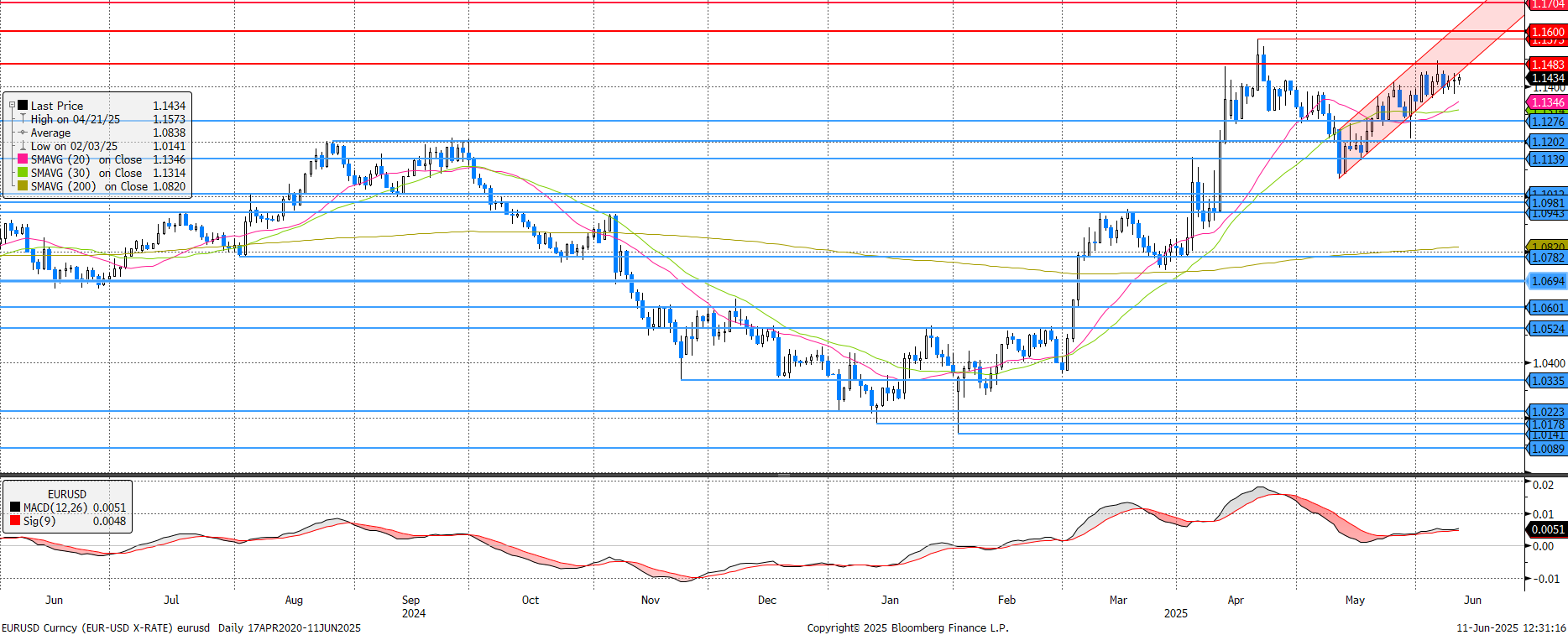Click the Sig value 0.0048 in legend
This screenshot has width=1568, height=635.
point(109,521)
